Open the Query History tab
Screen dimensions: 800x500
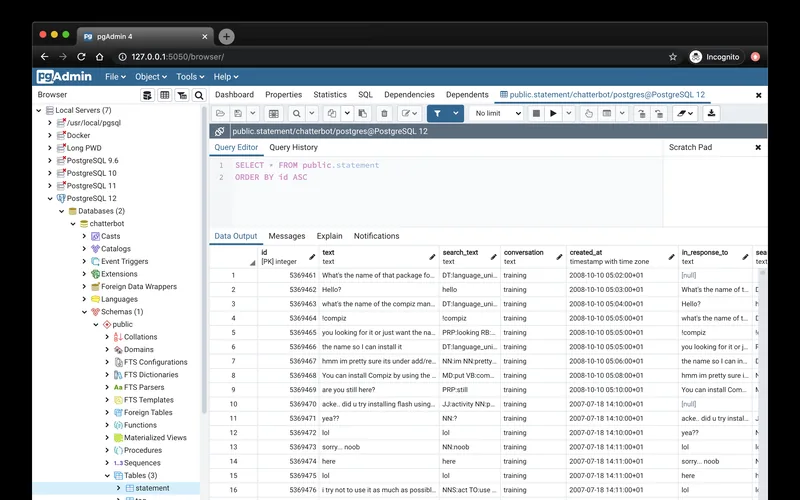293,147
